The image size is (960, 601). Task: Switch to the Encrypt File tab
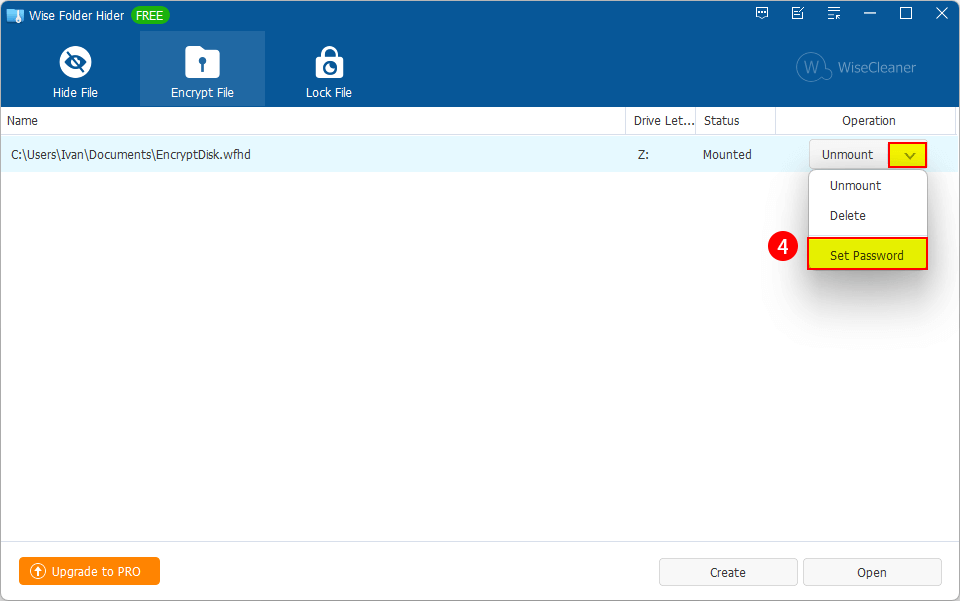pyautogui.click(x=202, y=70)
